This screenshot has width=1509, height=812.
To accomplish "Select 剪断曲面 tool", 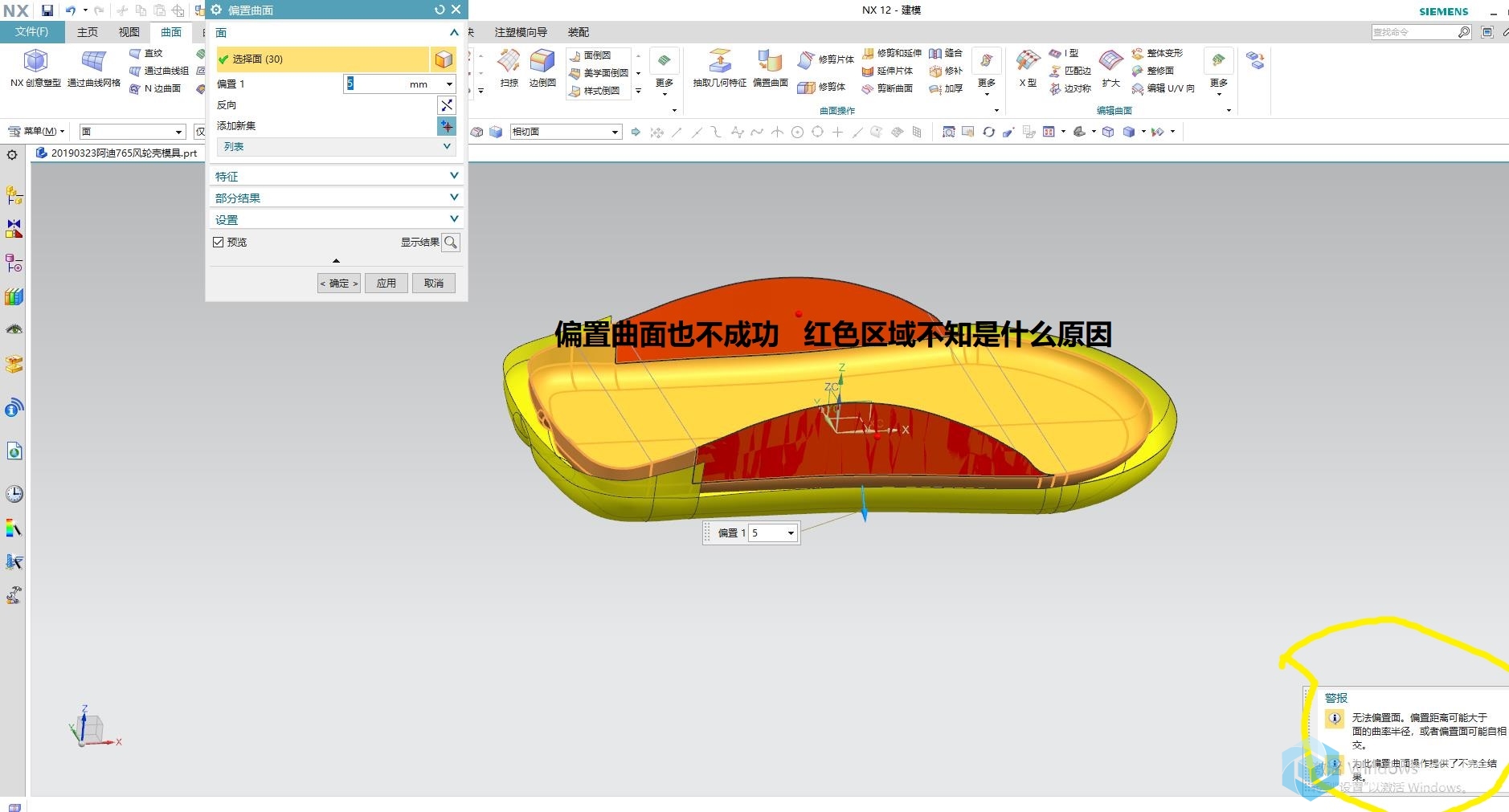I will (887, 88).
